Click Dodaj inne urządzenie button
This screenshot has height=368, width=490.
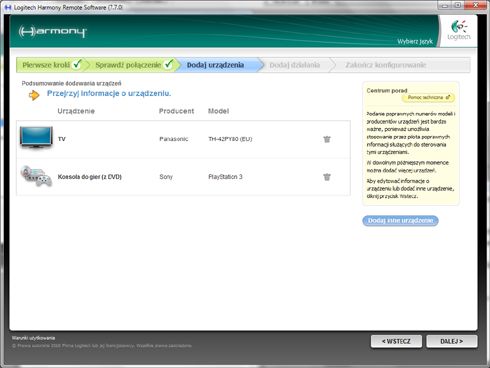pyautogui.click(x=400, y=221)
